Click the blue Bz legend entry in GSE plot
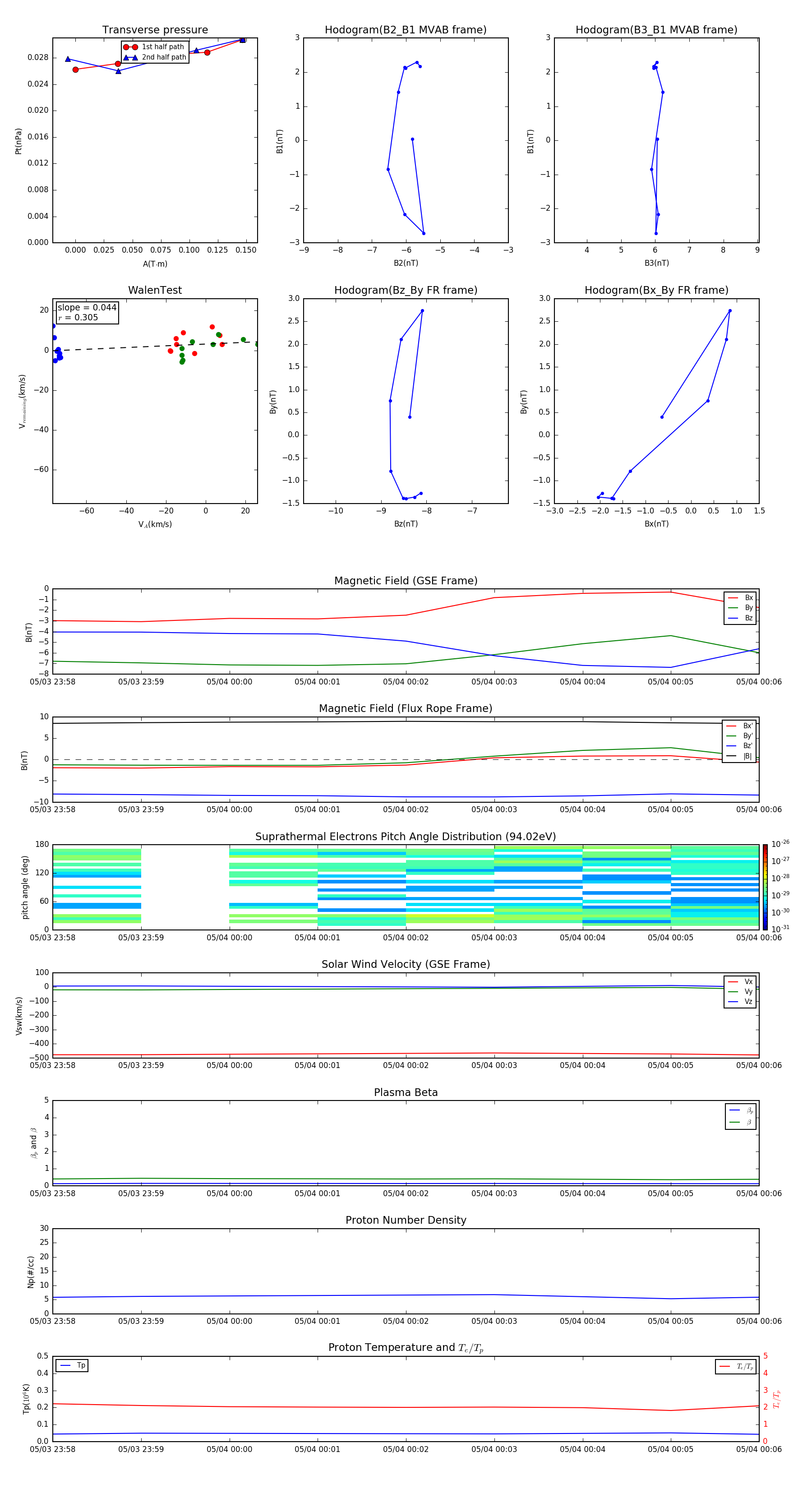Image resolution: width=812 pixels, height=1489 pixels. tap(740, 619)
